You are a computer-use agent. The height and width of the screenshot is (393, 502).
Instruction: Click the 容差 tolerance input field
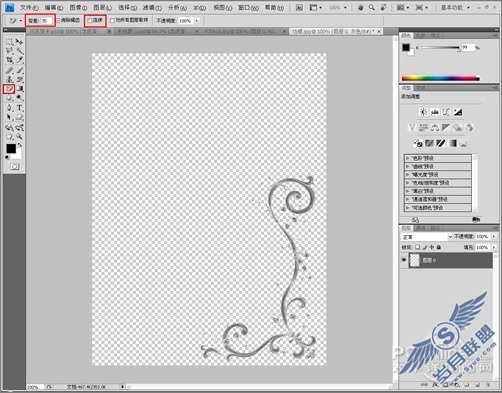pyautogui.click(x=47, y=21)
